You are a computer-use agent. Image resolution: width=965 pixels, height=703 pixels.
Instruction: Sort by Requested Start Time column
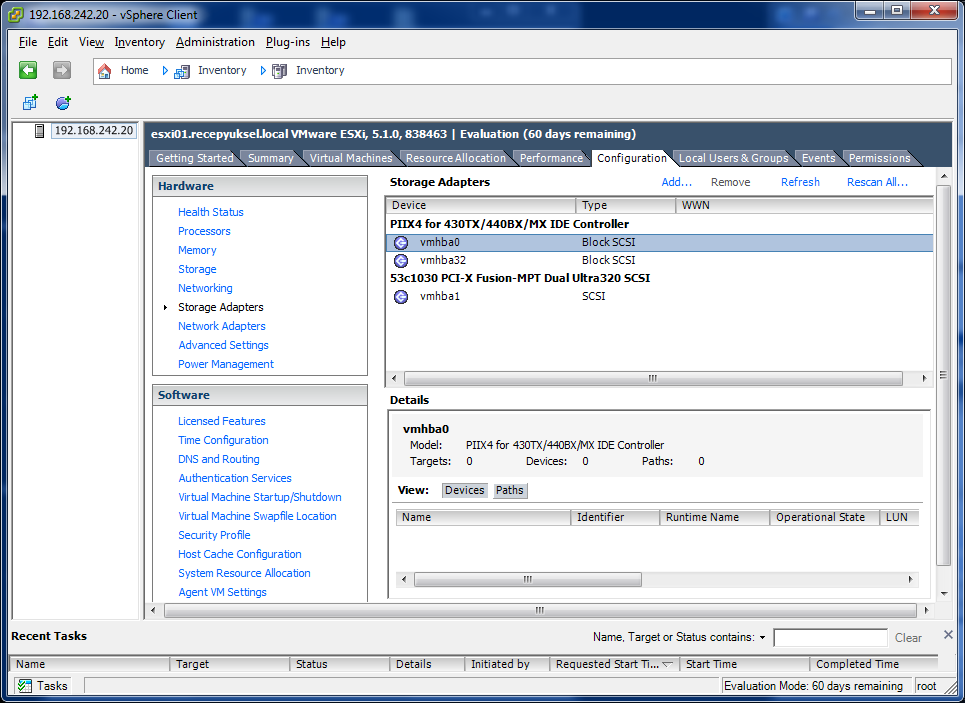(x=615, y=664)
